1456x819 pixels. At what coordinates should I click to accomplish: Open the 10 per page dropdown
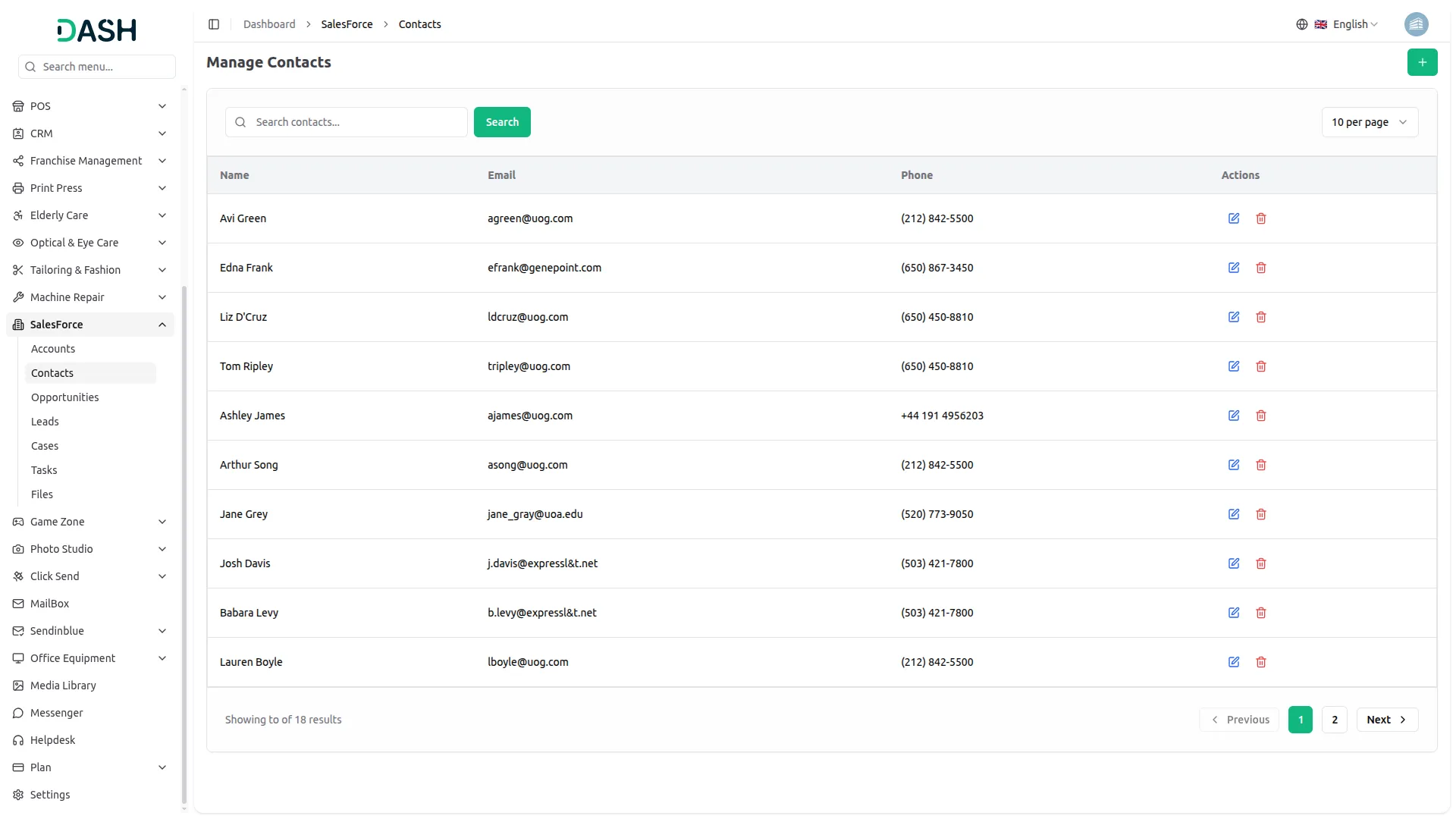(x=1370, y=122)
